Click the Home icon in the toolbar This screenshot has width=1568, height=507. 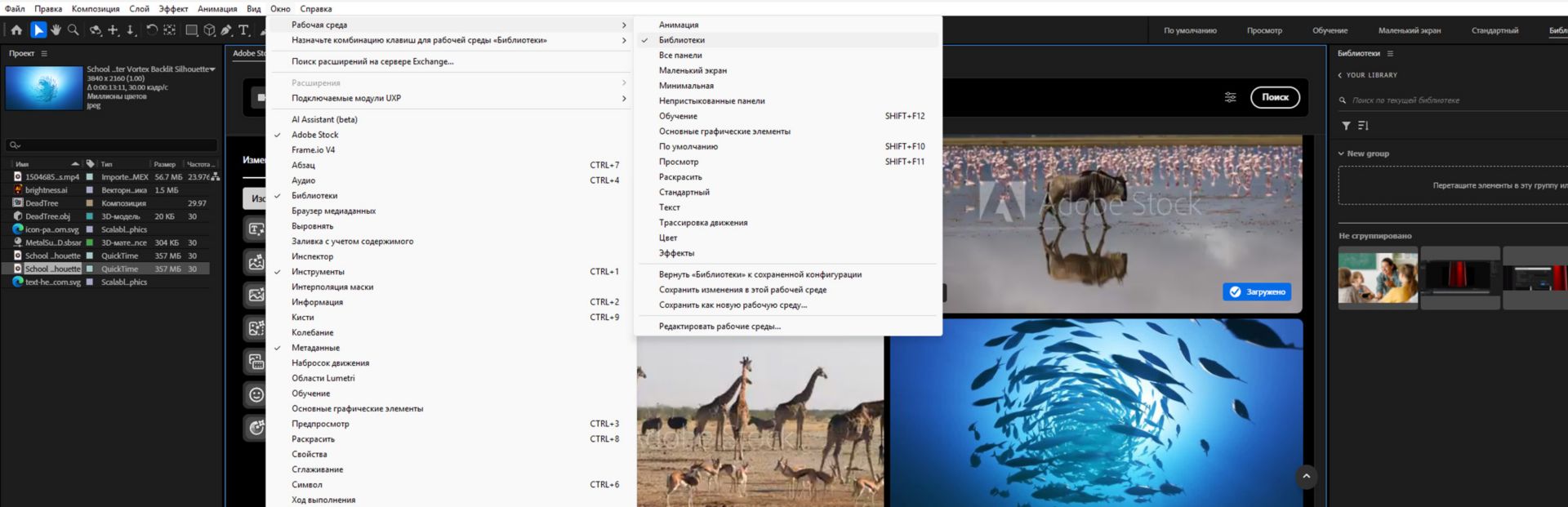16,30
